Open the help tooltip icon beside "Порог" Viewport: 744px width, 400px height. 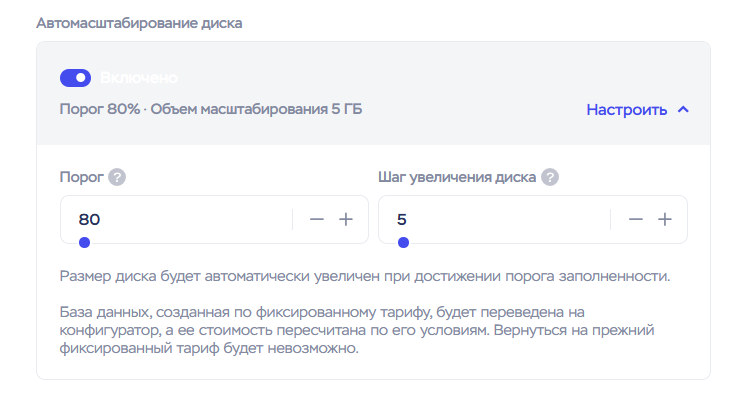[x=117, y=178]
